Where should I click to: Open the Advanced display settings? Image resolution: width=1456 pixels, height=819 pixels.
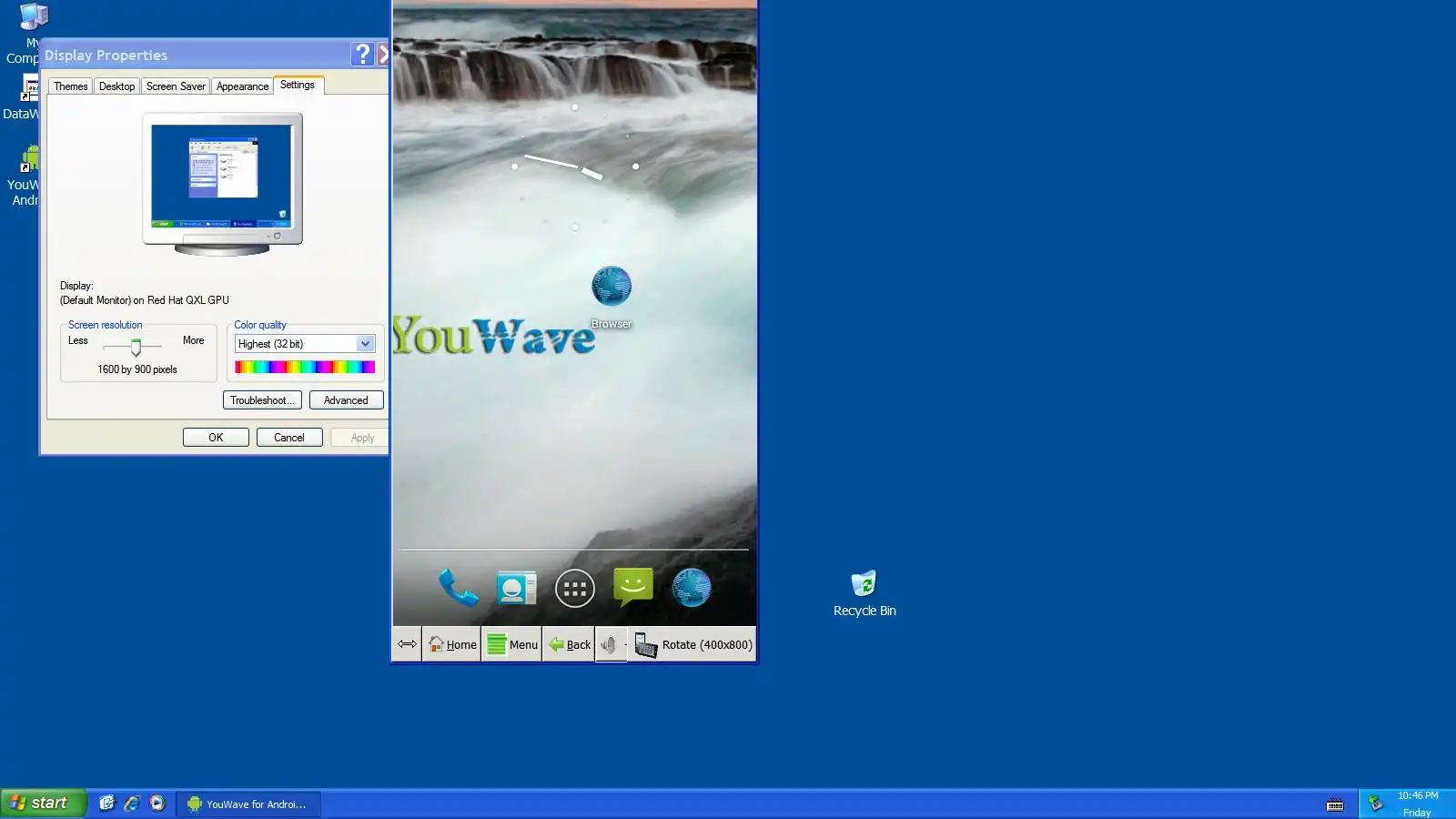click(x=346, y=400)
